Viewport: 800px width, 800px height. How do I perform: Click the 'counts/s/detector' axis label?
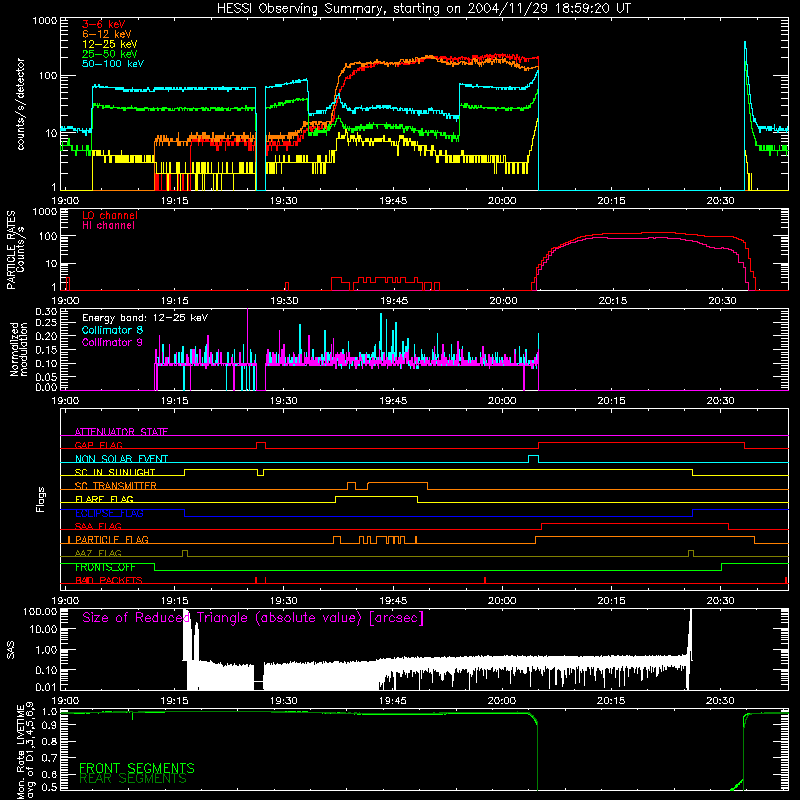tap(21, 104)
